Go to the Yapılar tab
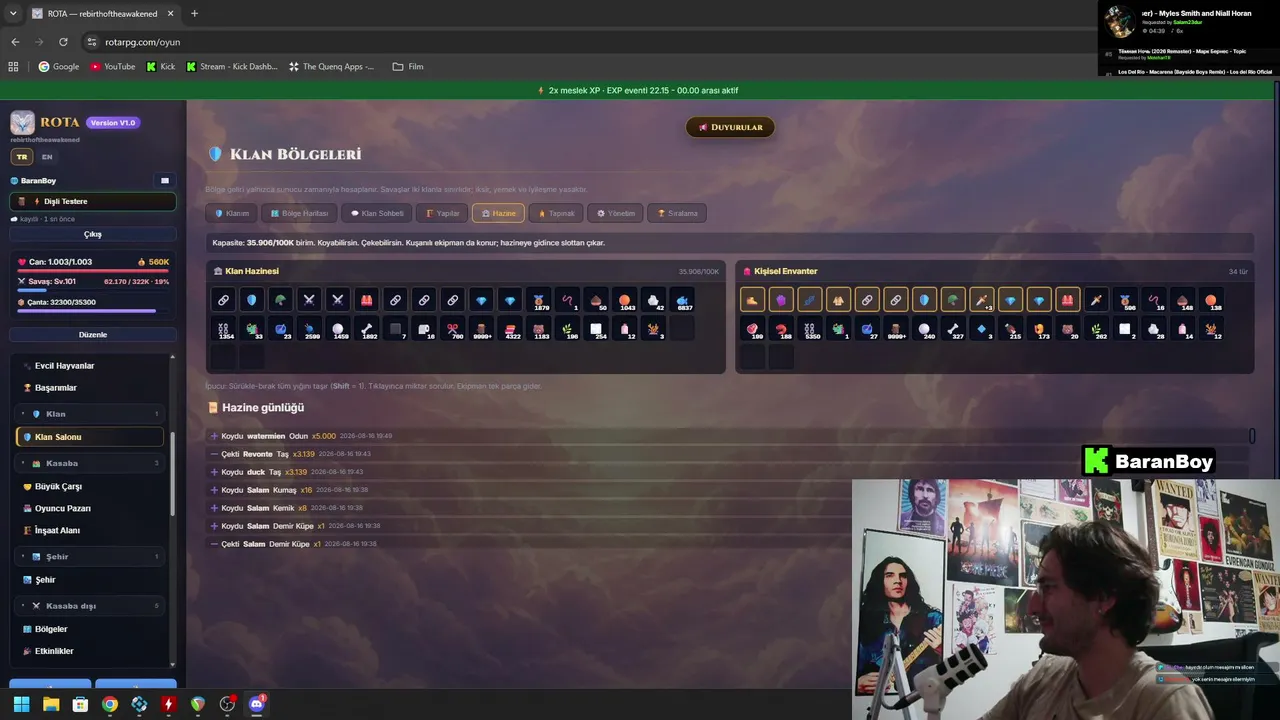 tap(442, 213)
